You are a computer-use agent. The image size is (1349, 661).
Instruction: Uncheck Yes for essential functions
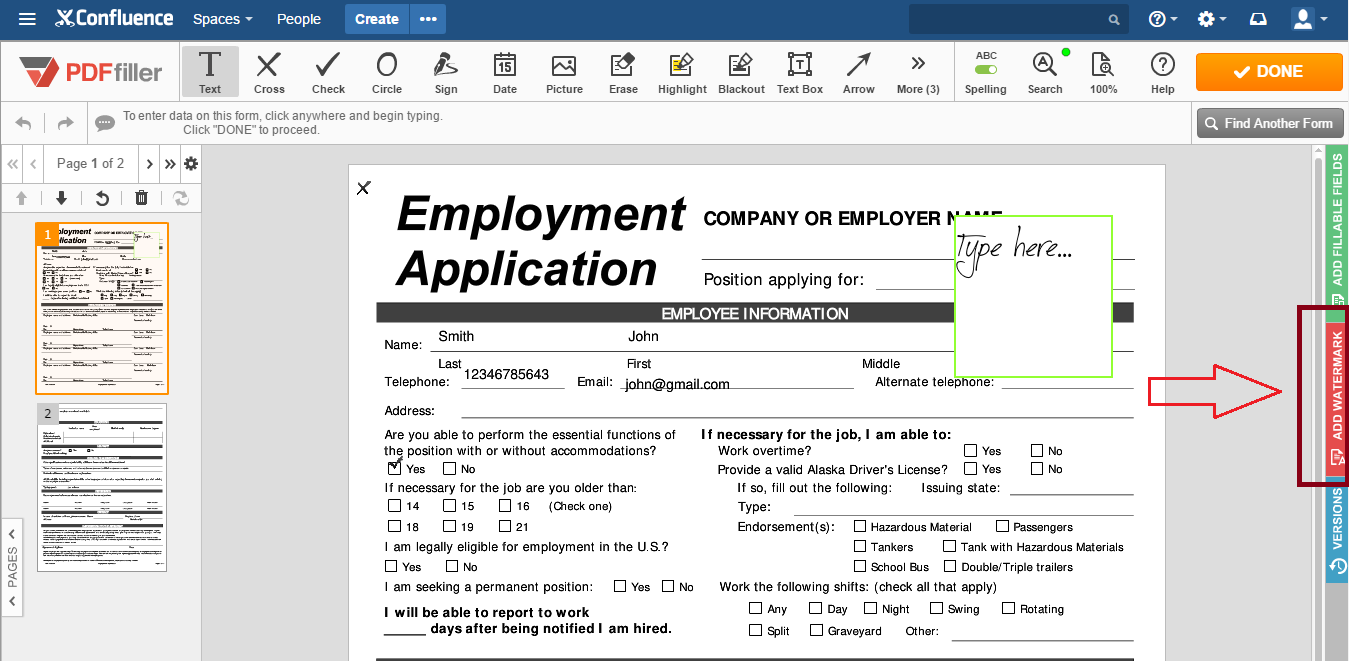[395, 467]
